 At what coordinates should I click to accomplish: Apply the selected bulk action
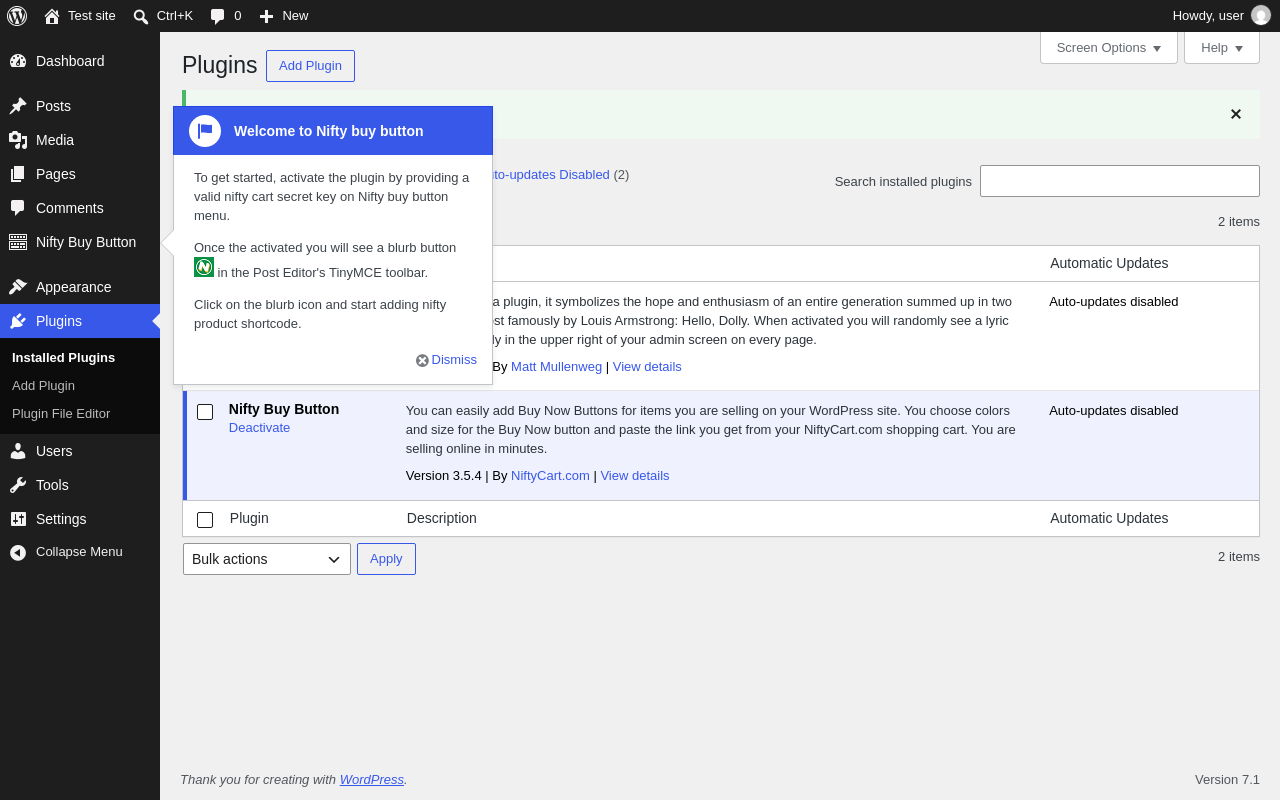(386, 559)
